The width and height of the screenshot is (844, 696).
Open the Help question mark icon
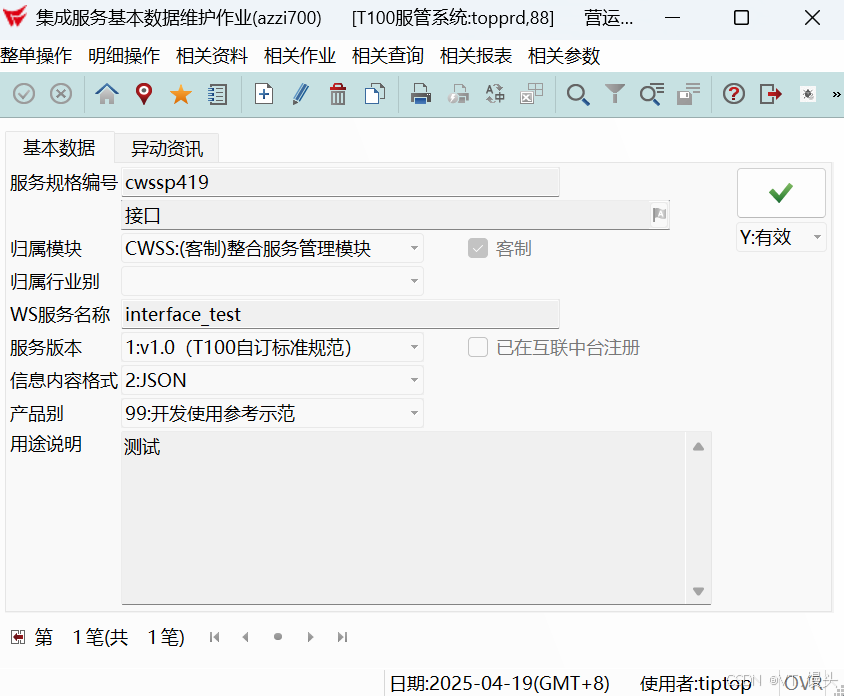click(x=733, y=93)
